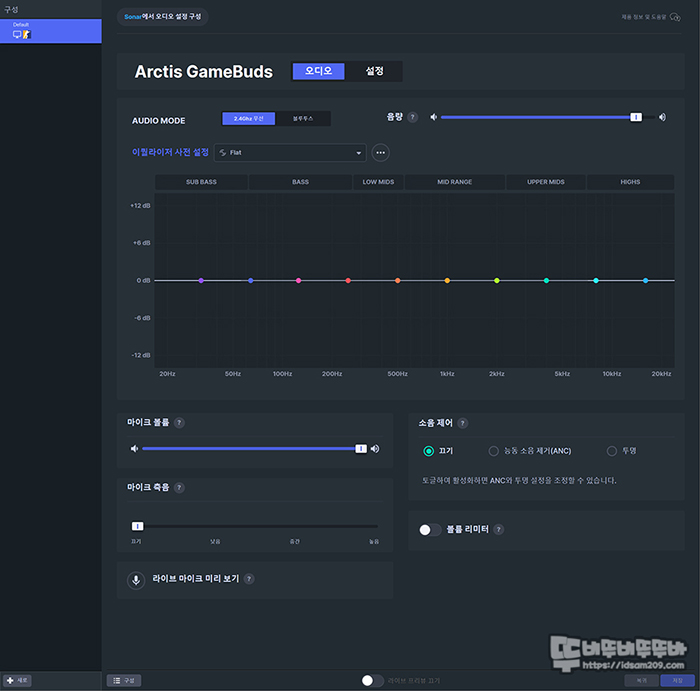
Task: Set mic sidetone to 중간 mark
Action: [x=295, y=541]
